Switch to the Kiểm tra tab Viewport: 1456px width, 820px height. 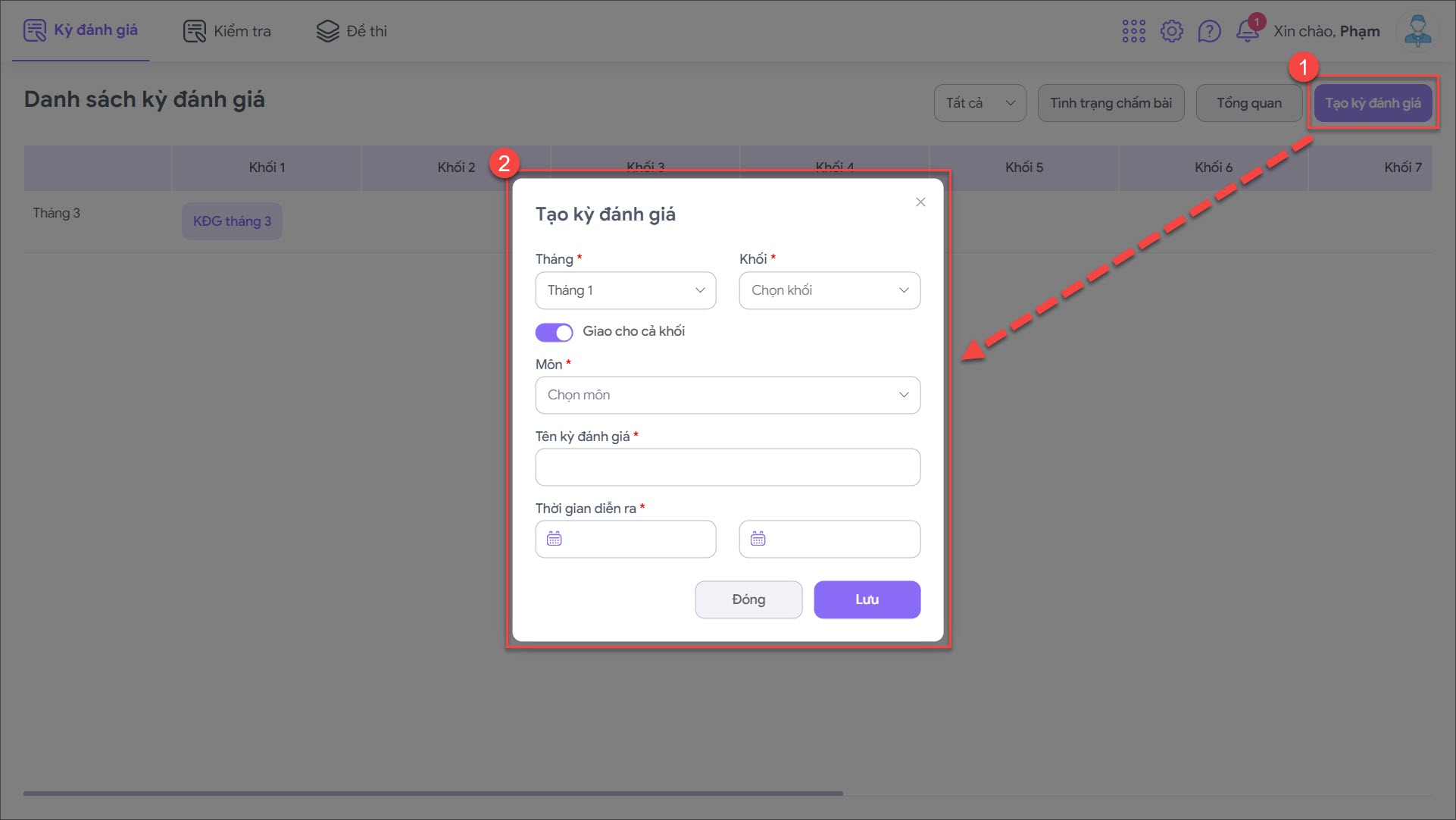(x=227, y=31)
